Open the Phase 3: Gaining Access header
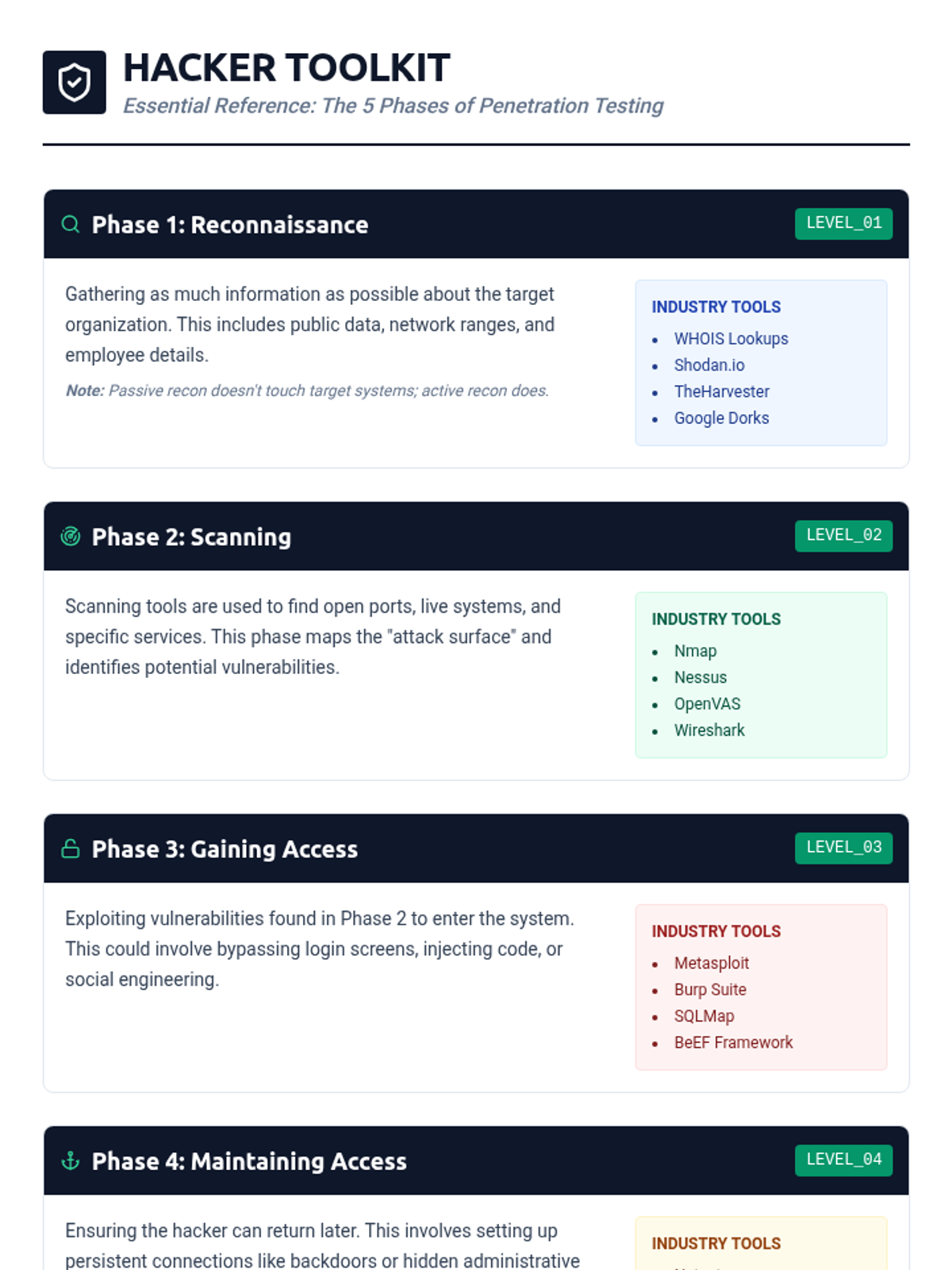The height and width of the screenshot is (1270, 952). (476, 849)
